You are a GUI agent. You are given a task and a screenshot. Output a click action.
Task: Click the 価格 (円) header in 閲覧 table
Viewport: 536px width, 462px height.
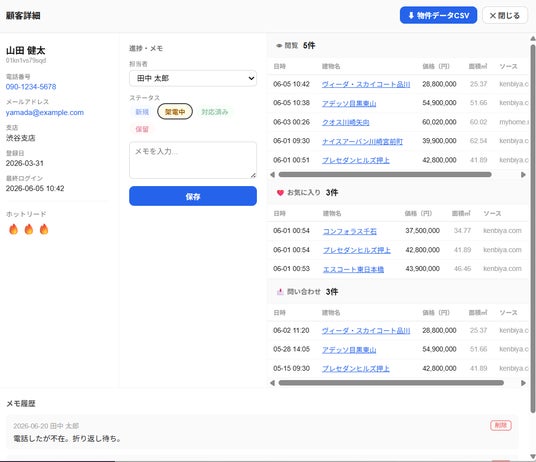[436, 66]
